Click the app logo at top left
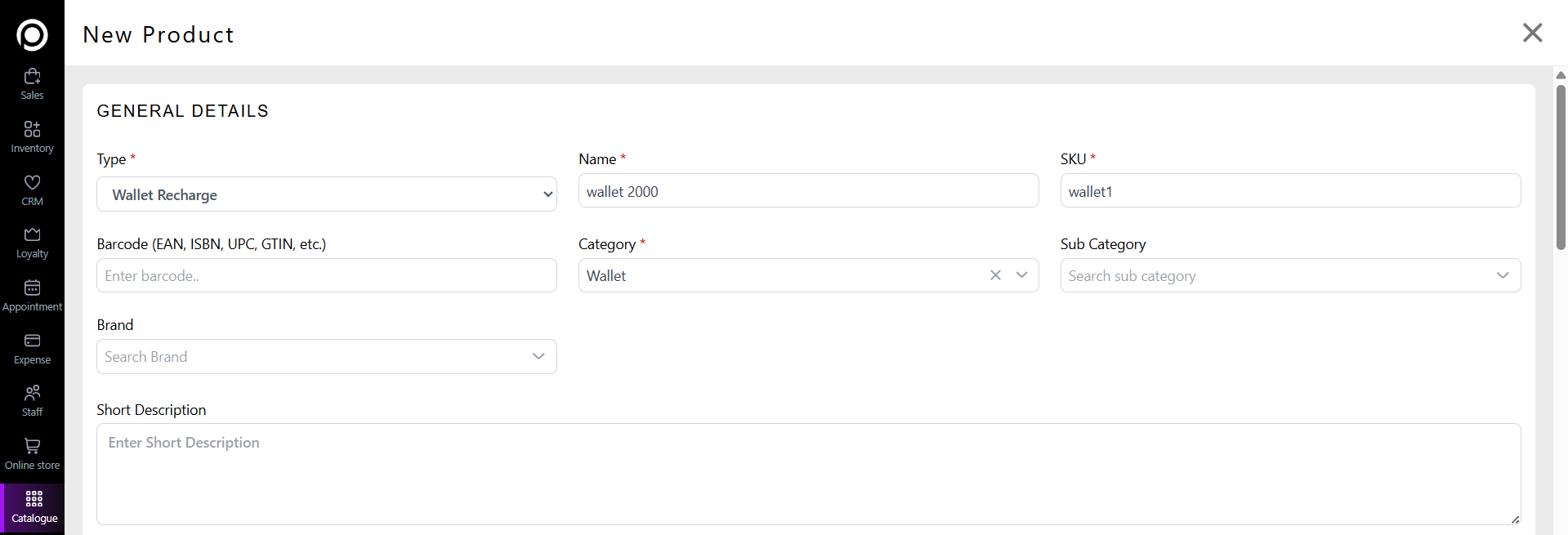Image resolution: width=1568 pixels, height=535 pixels. (32, 35)
